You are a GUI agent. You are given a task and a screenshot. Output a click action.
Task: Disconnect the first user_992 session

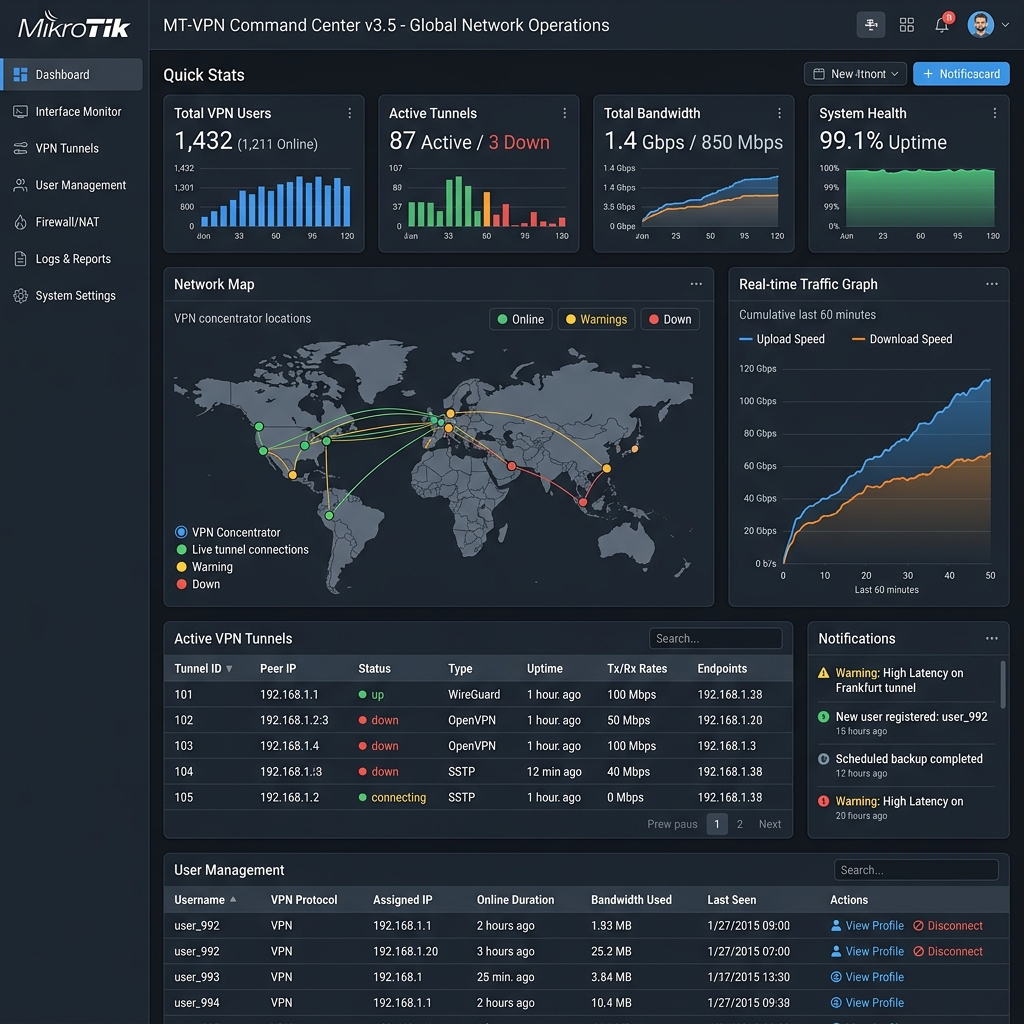(x=948, y=925)
